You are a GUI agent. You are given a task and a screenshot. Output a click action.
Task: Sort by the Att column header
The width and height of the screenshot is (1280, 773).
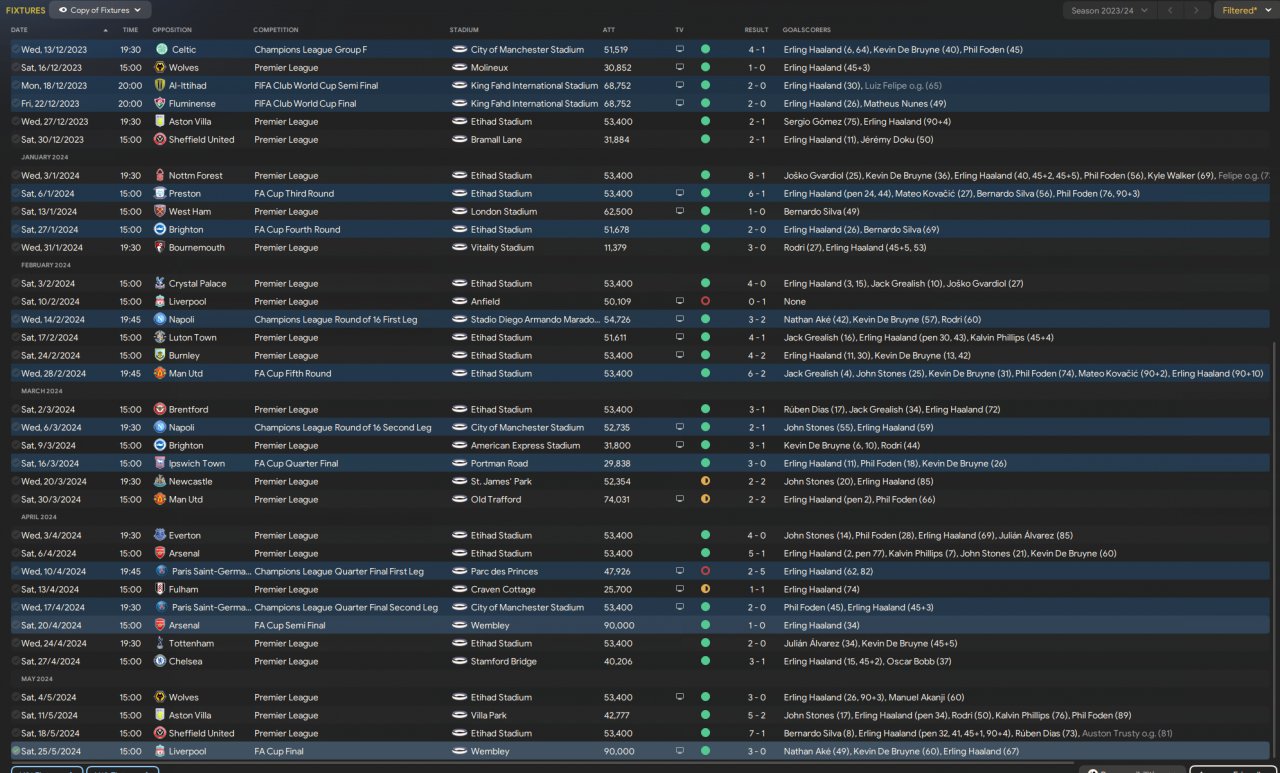tap(609, 30)
